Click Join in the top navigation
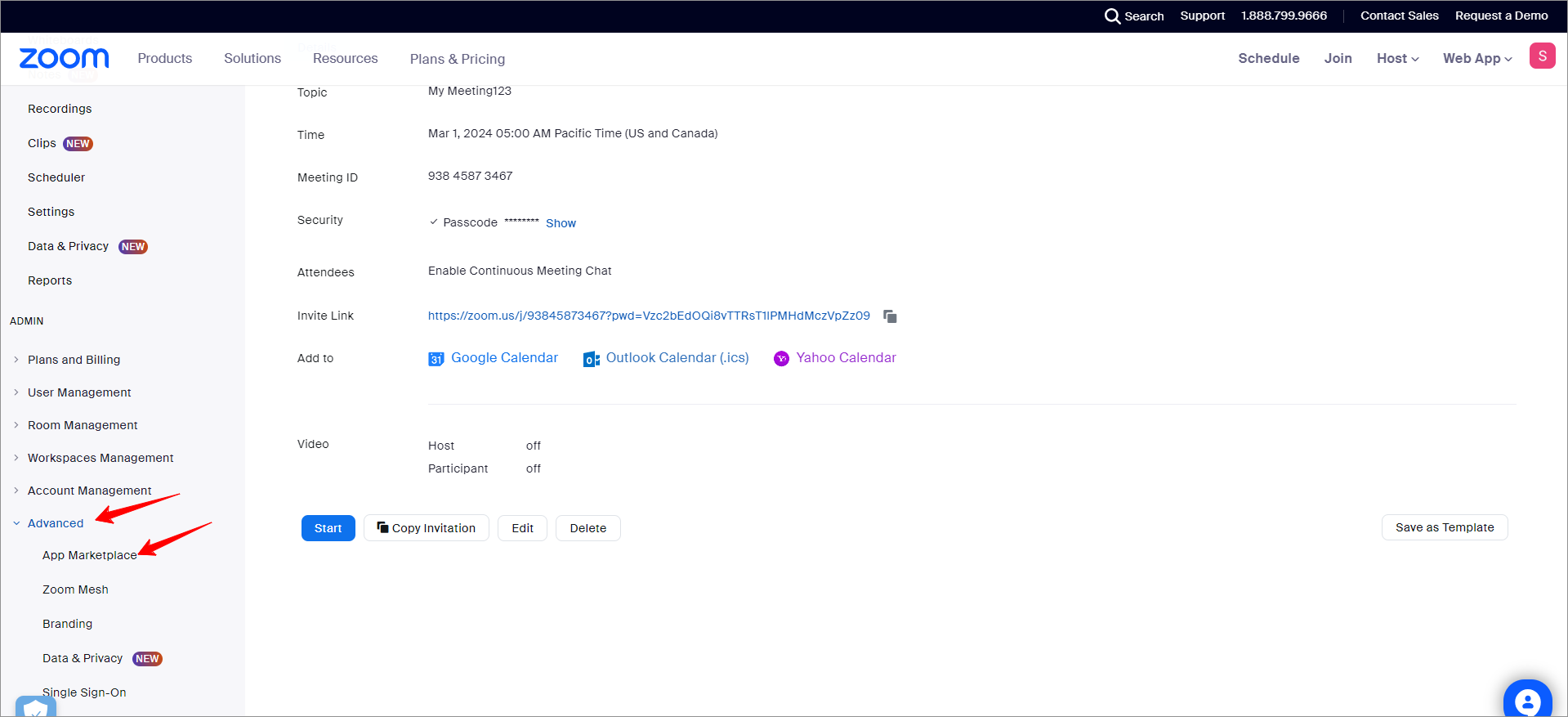1568x717 pixels. (1338, 58)
